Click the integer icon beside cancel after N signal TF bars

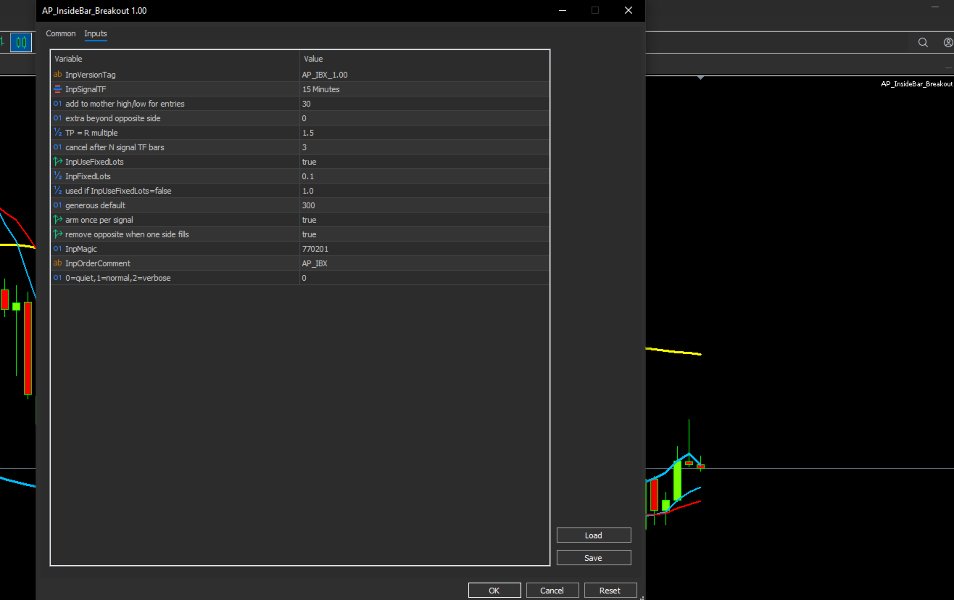[58, 147]
